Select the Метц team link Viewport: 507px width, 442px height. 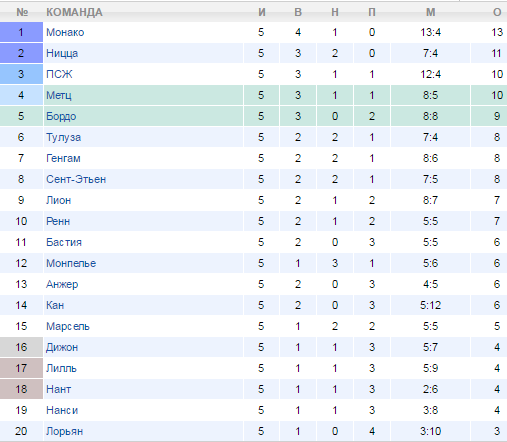59,95
